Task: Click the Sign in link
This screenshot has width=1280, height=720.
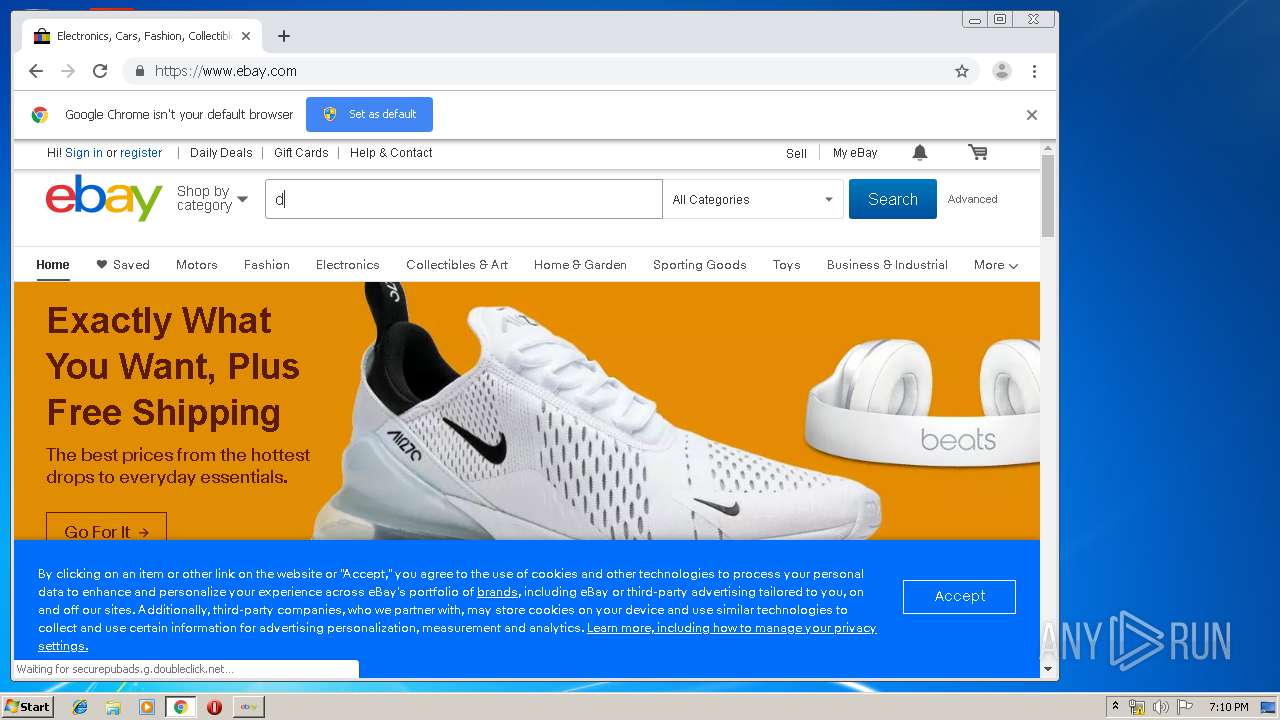Action: click(x=84, y=153)
